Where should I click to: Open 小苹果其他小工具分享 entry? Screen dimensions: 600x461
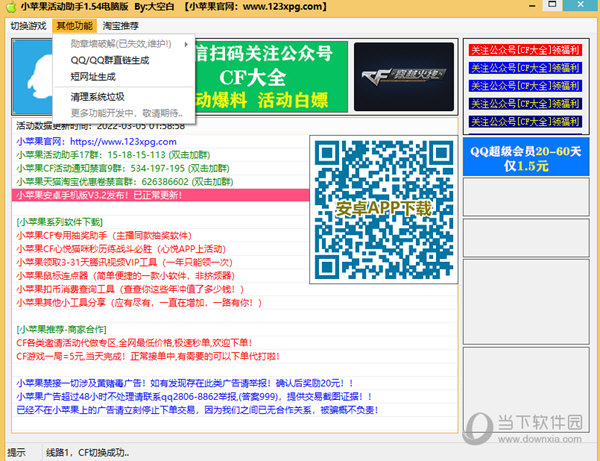pyautogui.click(x=235, y=303)
